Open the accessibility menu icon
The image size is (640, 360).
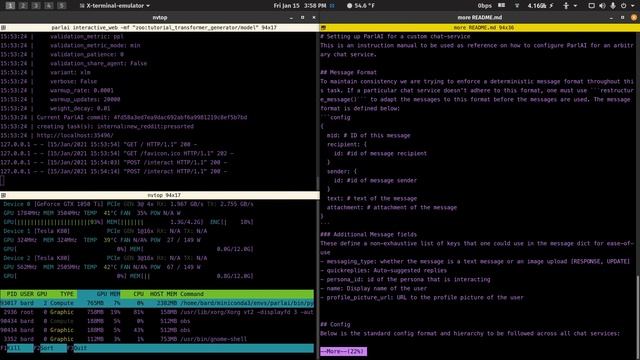pyautogui.click(x=566, y=6)
